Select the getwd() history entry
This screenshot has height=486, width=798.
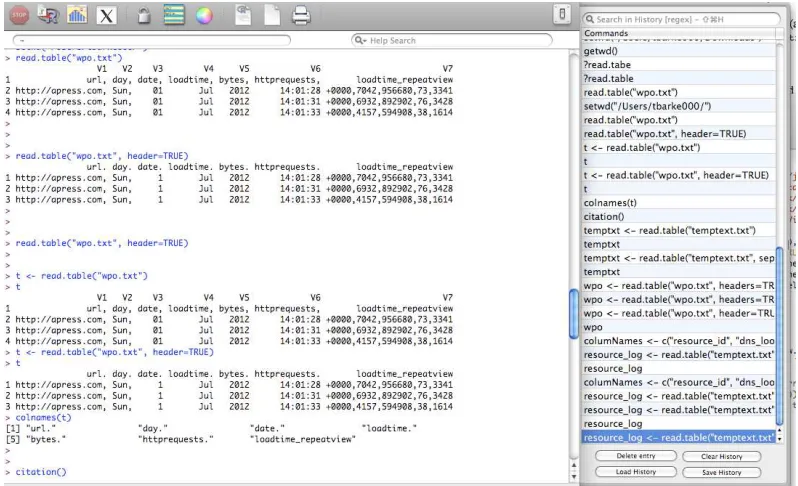point(678,51)
